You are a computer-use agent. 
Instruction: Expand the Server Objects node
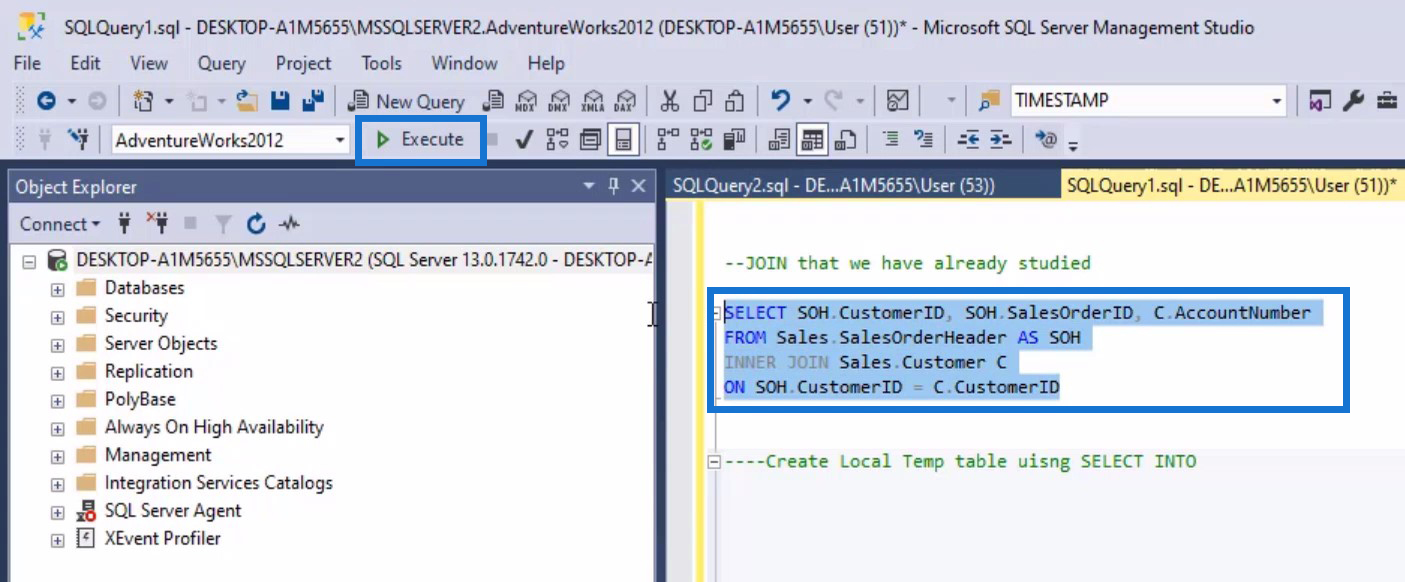click(57, 345)
